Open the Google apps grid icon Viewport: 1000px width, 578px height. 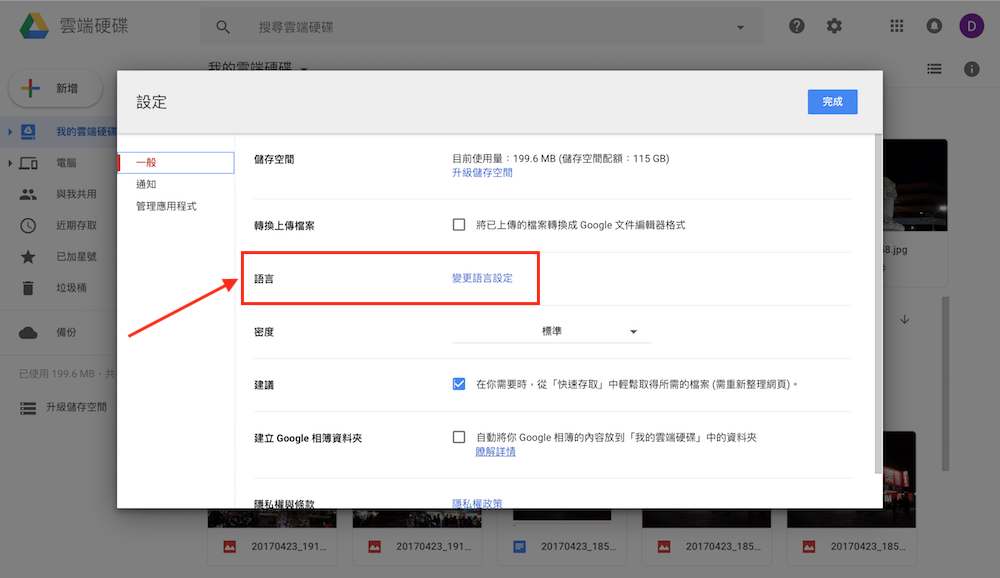[x=897, y=27]
